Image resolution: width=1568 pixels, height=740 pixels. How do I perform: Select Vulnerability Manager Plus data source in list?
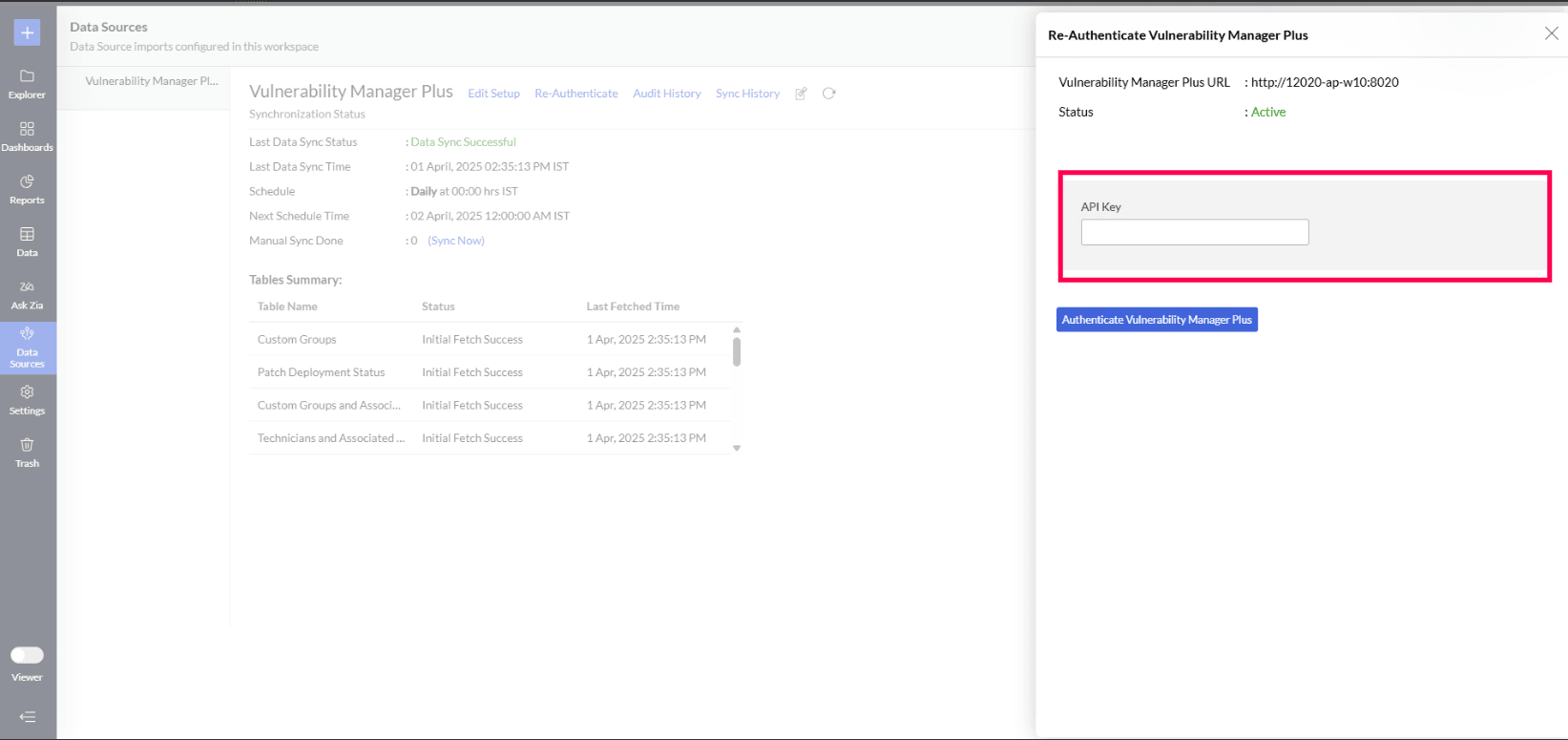pos(152,81)
